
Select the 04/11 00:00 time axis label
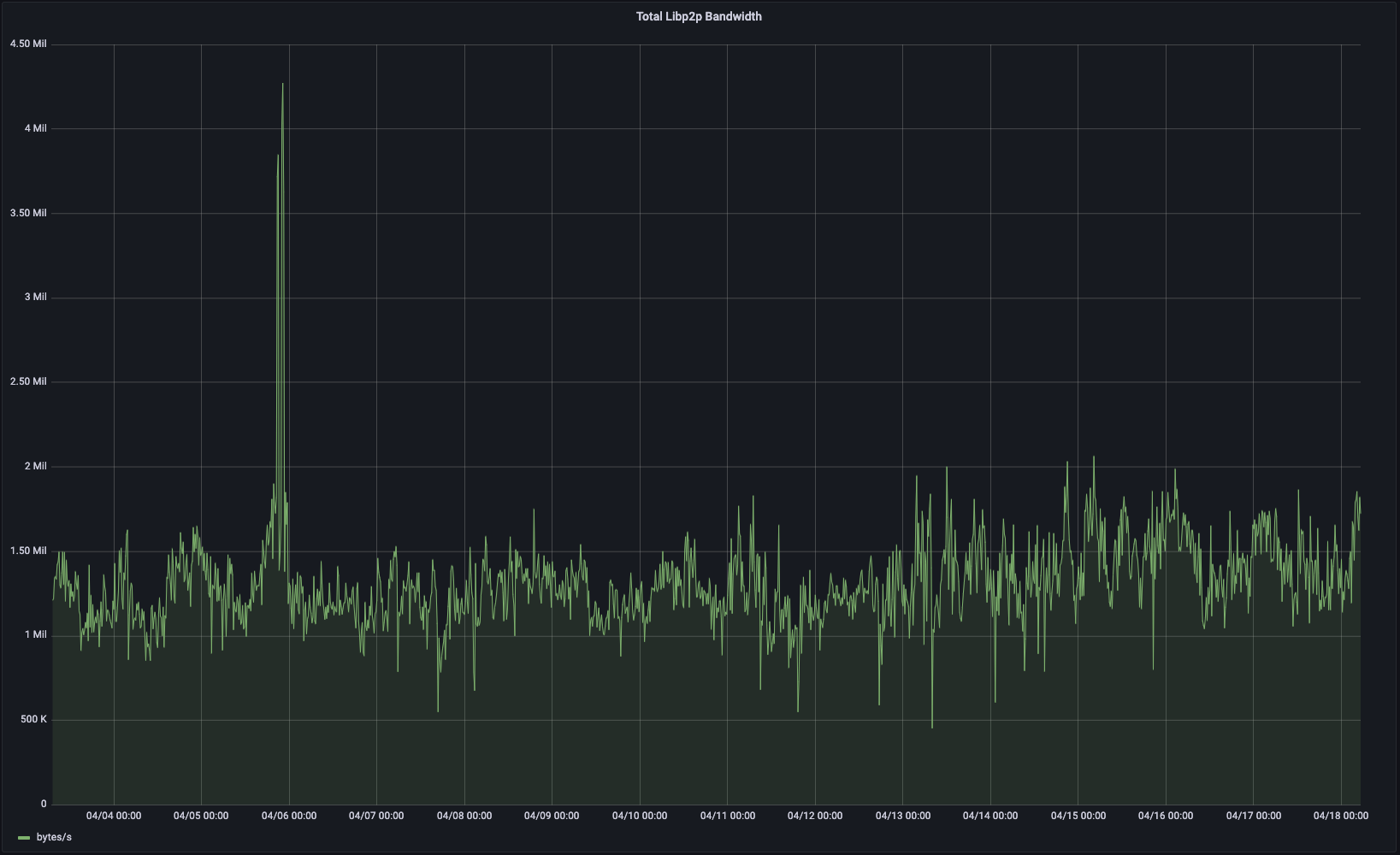728,816
